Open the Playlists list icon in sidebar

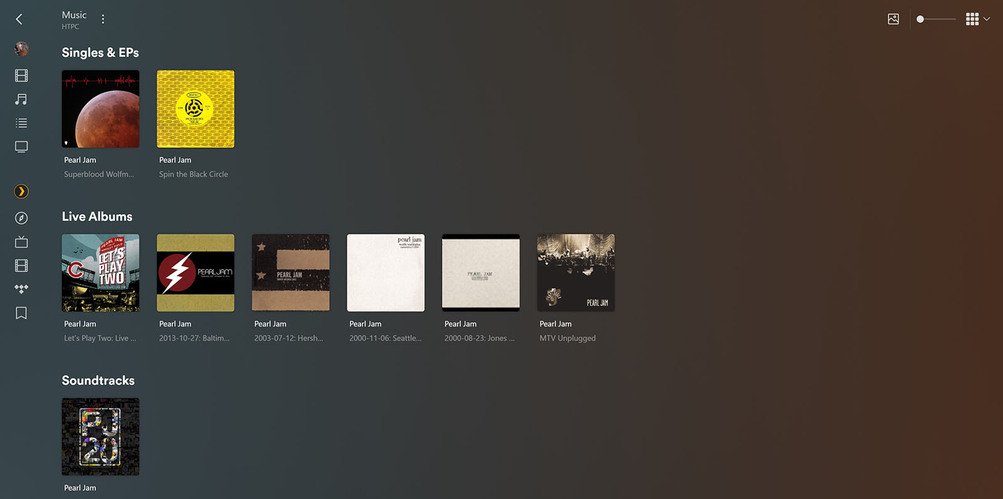point(21,123)
